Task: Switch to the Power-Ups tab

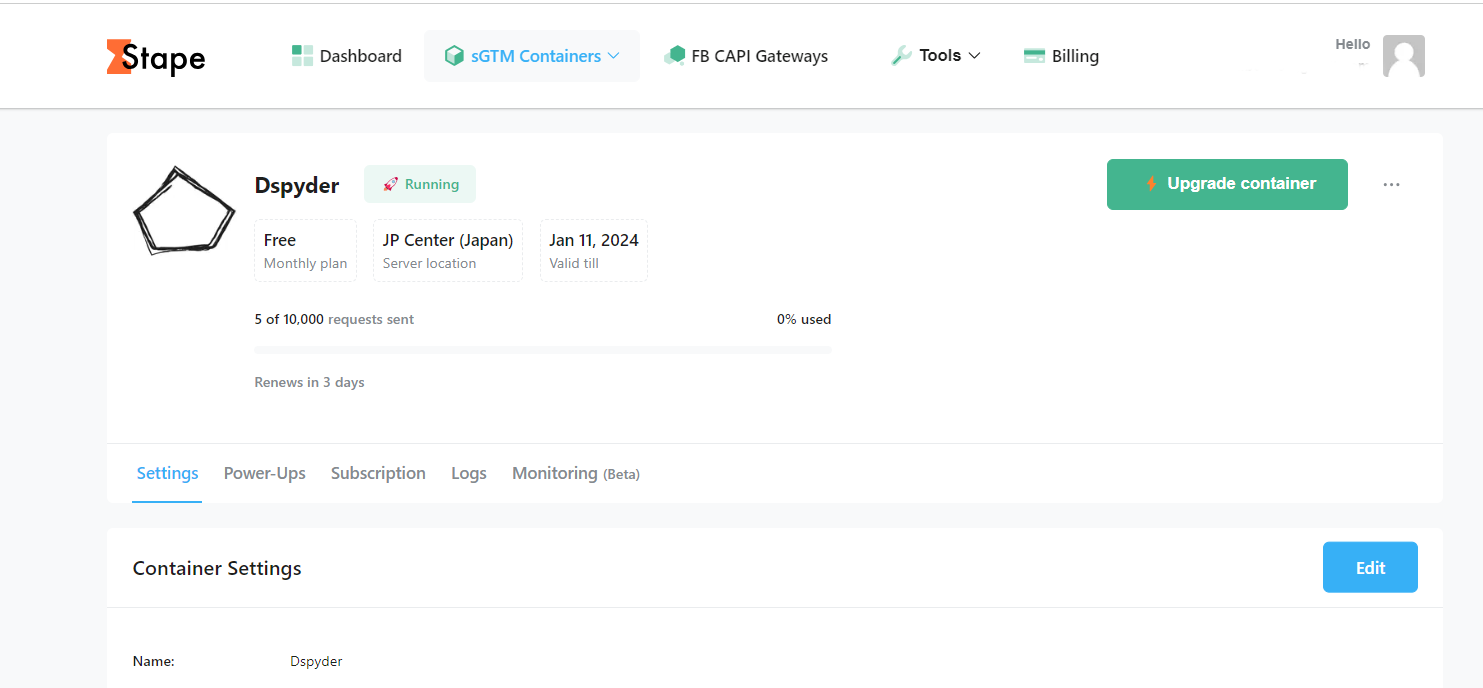Action: tap(265, 473)
